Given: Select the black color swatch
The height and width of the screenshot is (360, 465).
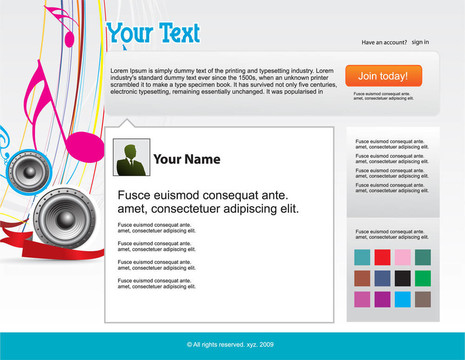Looking at the screenshot, I should pyautogui.click(x=403, y=278).
